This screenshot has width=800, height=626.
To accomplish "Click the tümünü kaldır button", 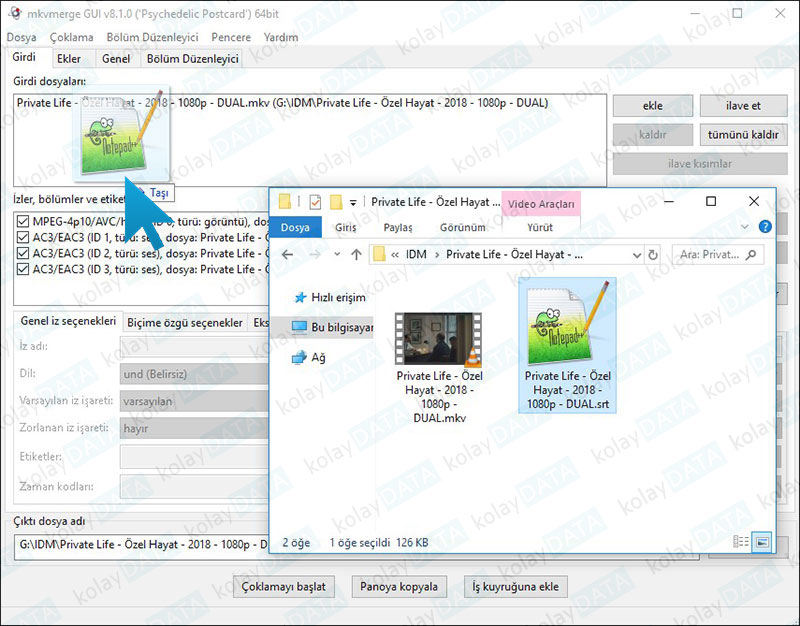I will [x=743, y=135].
